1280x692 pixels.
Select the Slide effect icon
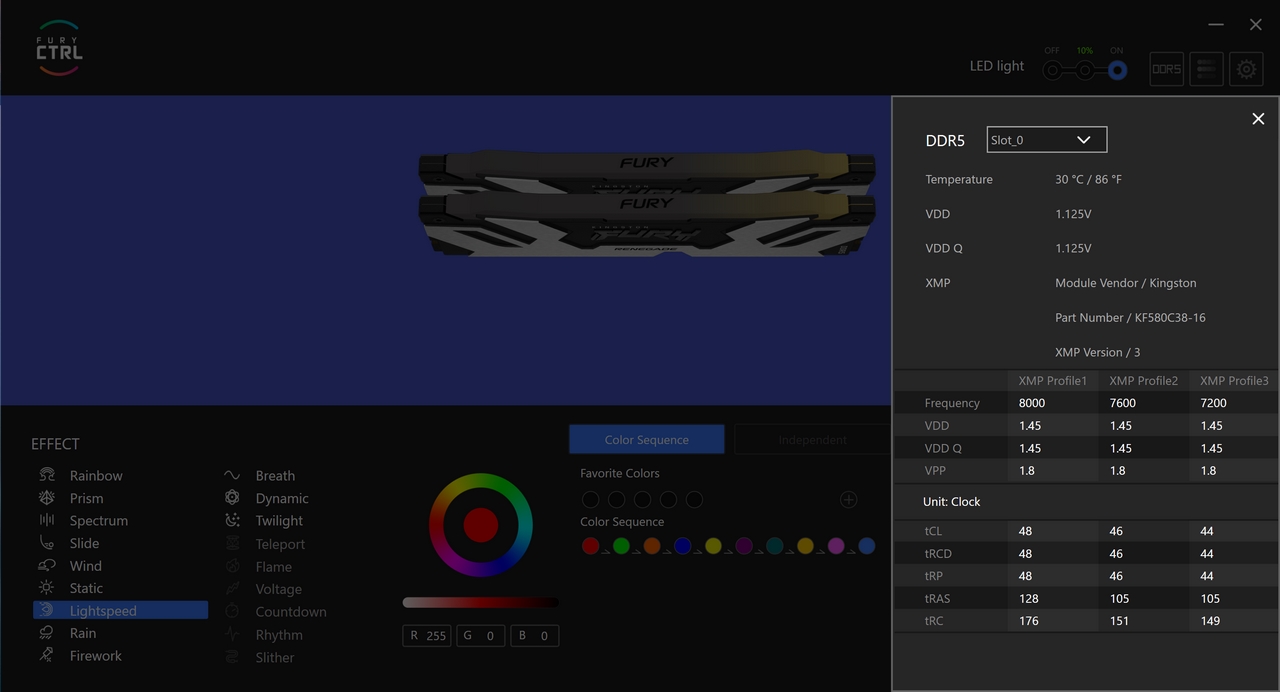[47, 543]
